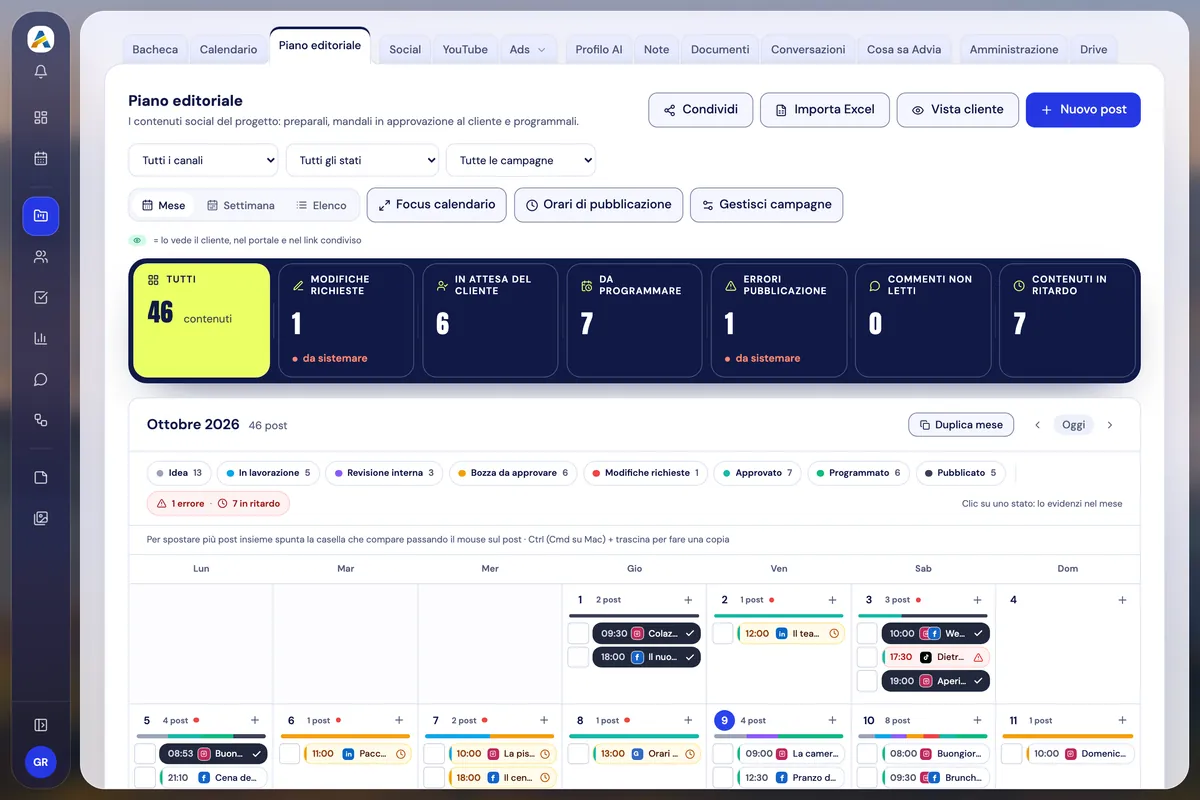Open the image gallery icon in sidebar
The height and width of the screenshot is (800, 1200).
(41, 518)
